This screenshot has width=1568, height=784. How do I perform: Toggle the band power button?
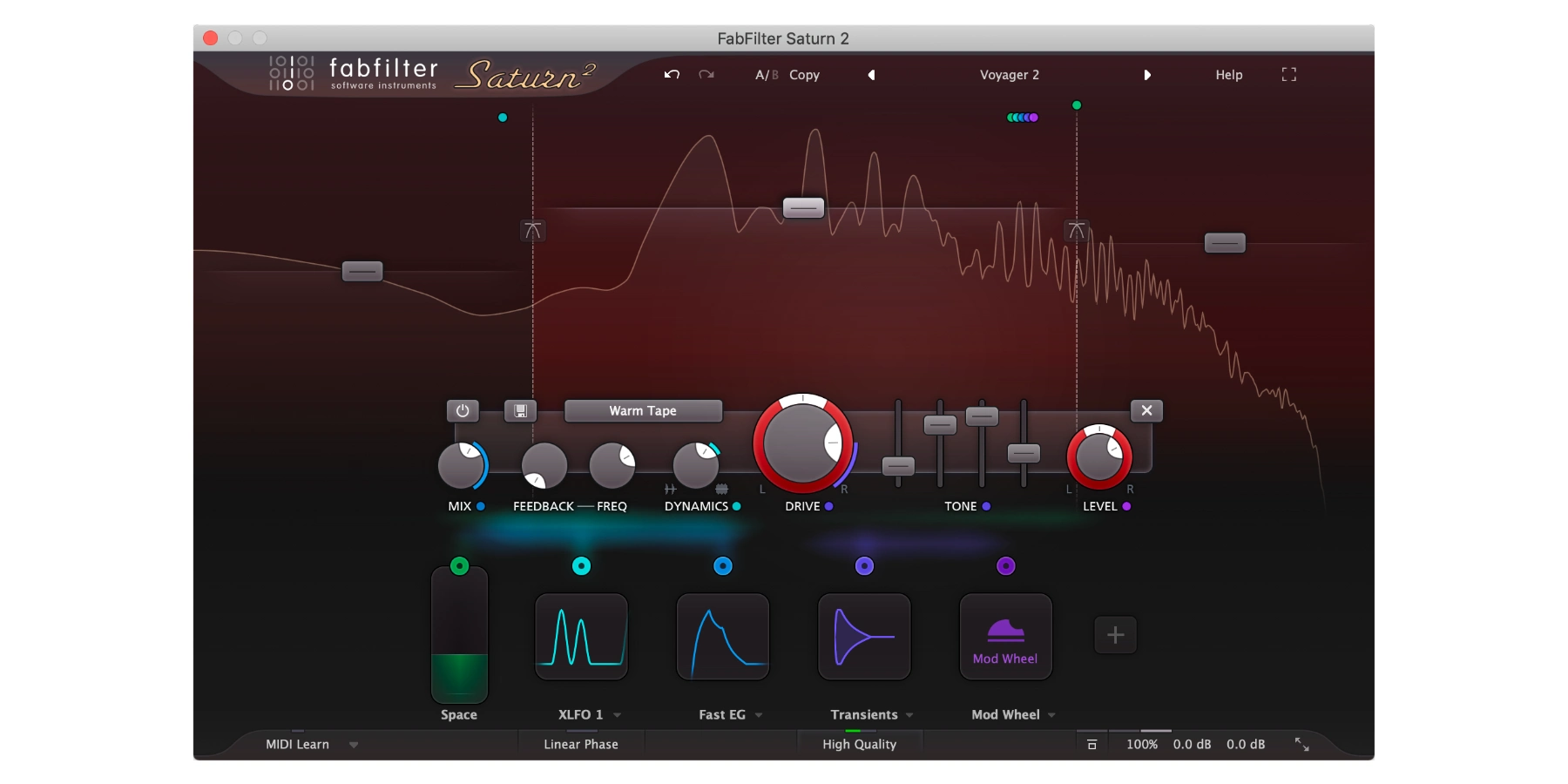point(463,411)
